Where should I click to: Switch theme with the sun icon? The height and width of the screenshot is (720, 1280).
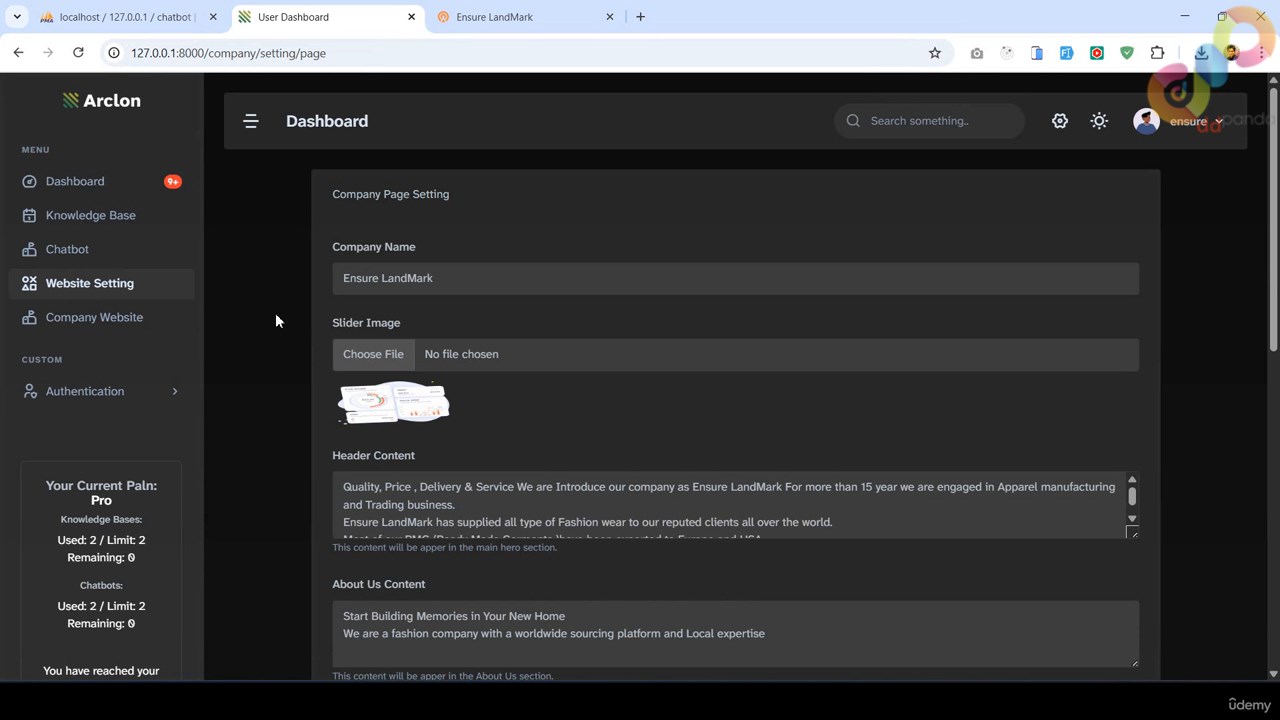[1099, 121]
